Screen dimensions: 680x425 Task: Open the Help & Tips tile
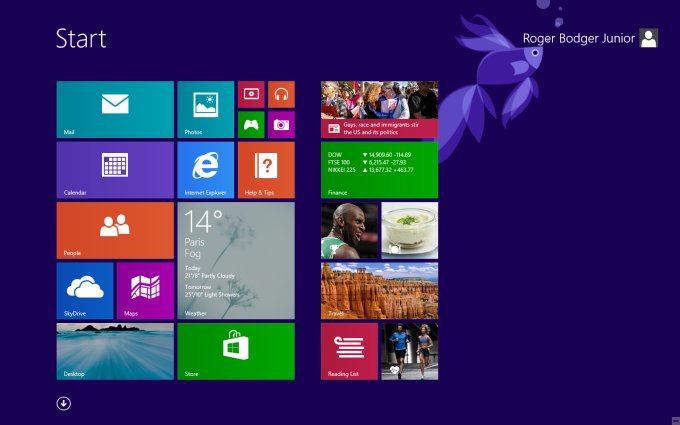266,170
